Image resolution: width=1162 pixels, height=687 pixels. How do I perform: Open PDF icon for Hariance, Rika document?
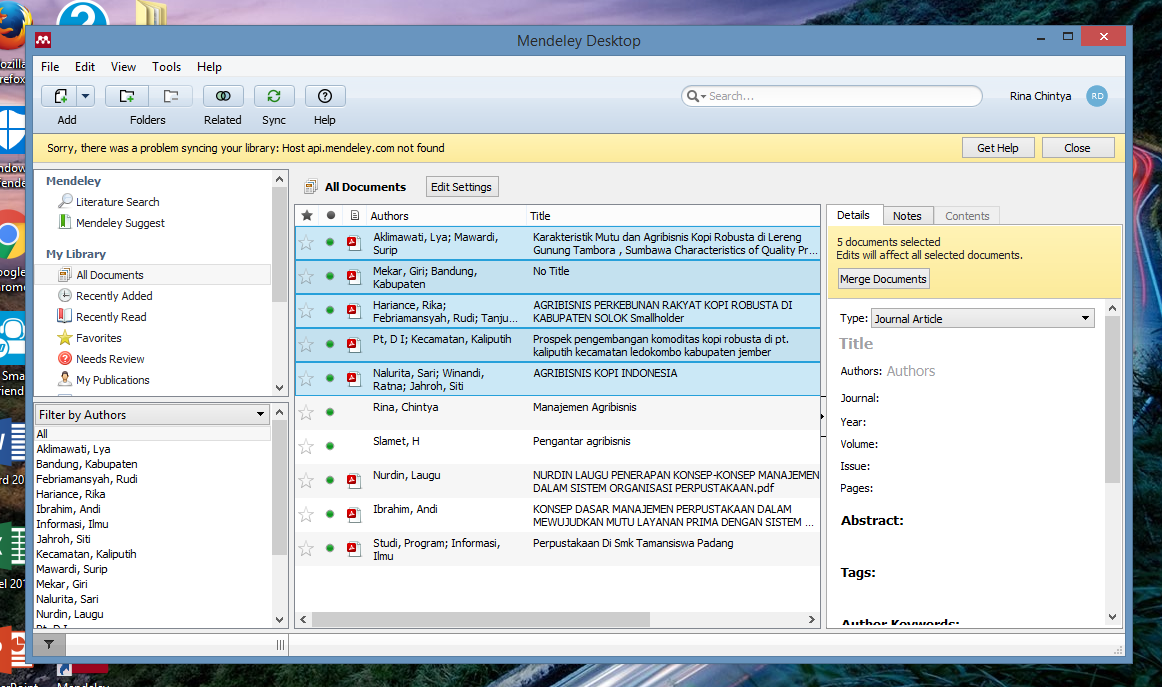(353, 311)
